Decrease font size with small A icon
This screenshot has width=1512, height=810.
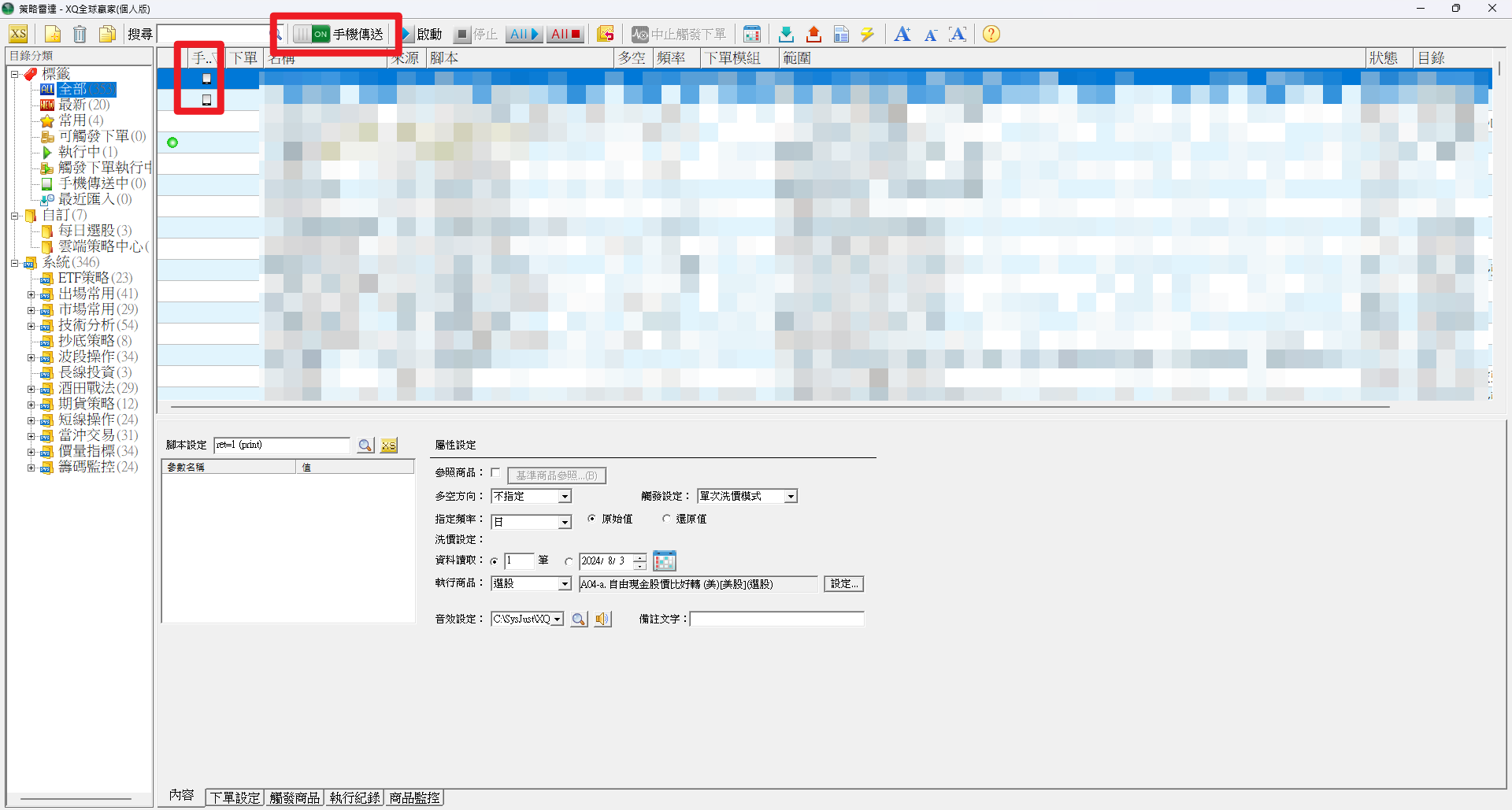click(x=931, y=35)
